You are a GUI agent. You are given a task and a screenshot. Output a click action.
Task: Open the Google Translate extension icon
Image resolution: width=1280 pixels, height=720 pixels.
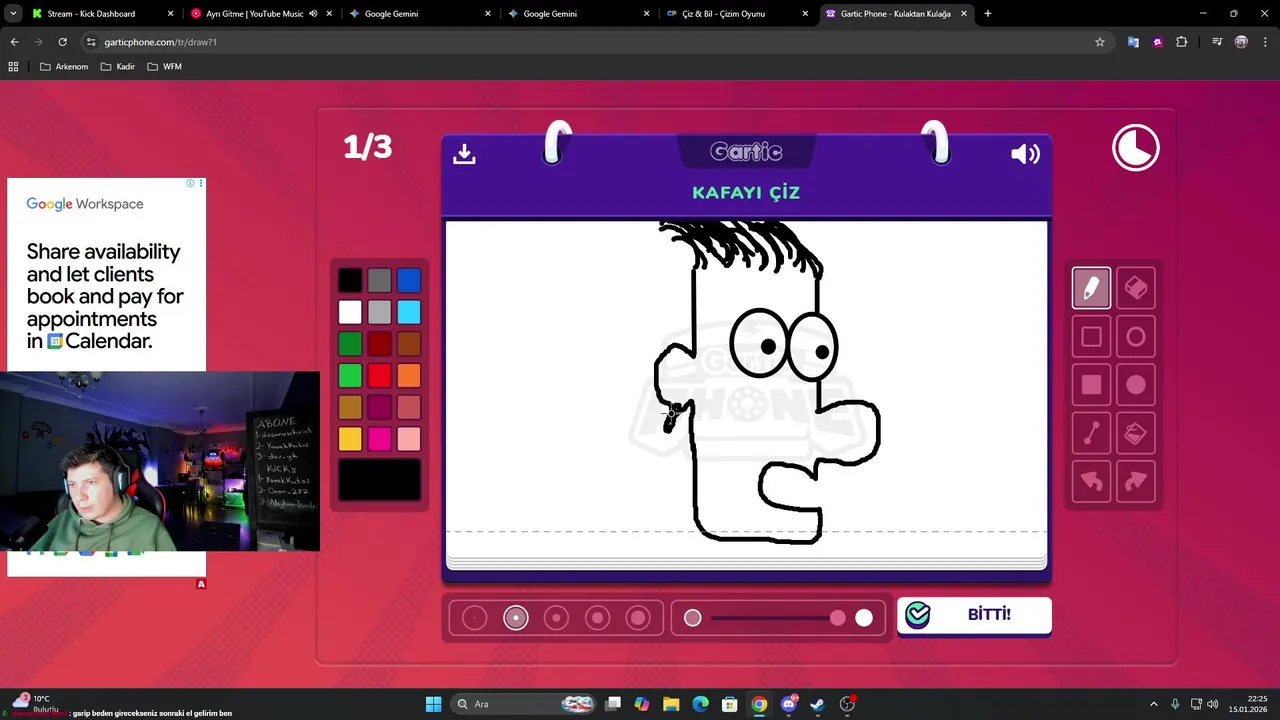(1133, 42)
